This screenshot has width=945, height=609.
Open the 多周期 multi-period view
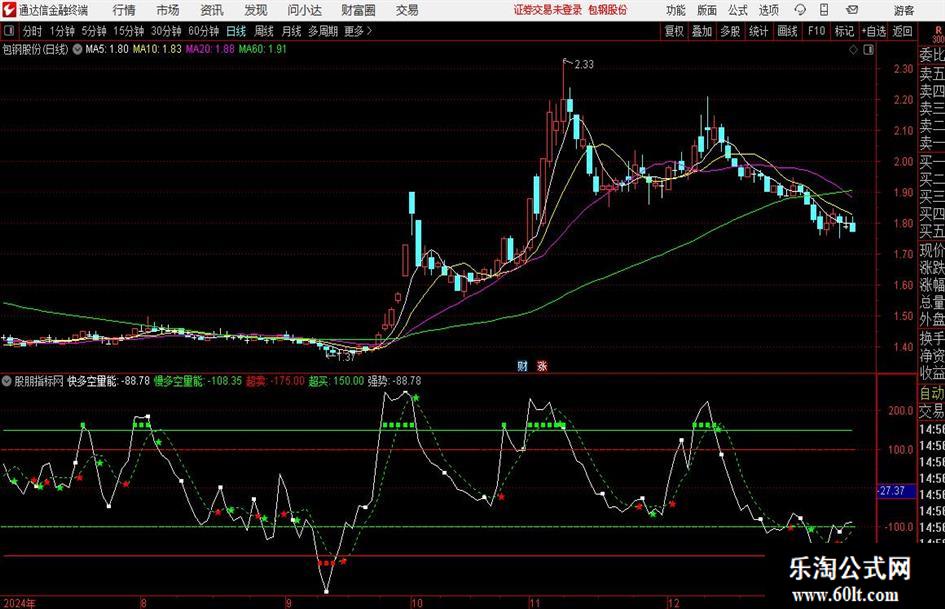tap(323, 31)
